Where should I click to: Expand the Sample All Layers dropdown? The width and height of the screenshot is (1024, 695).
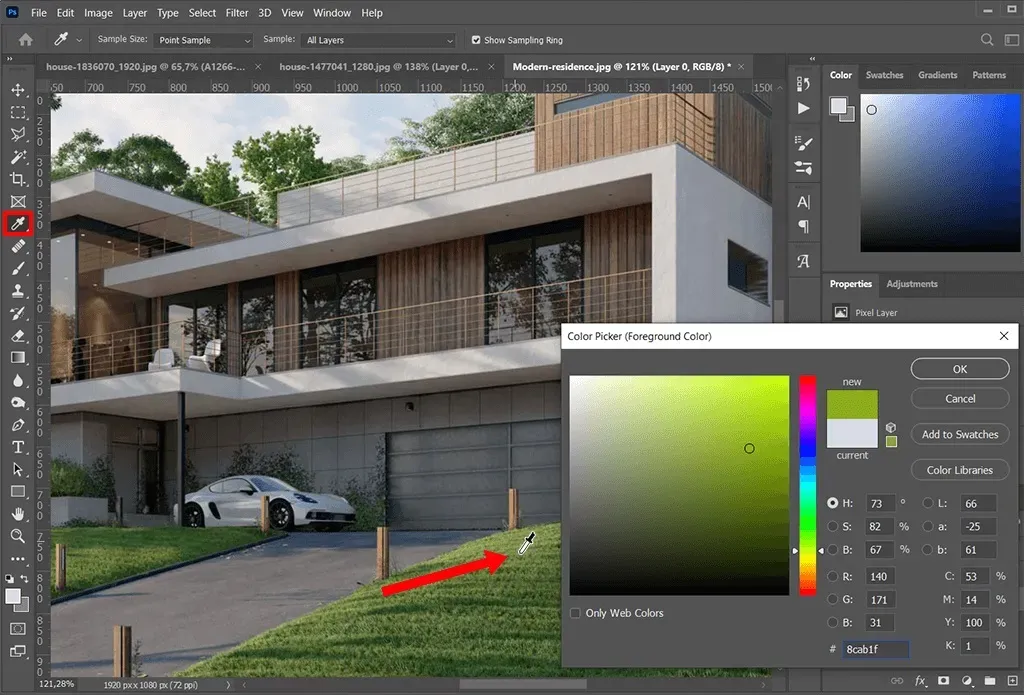click(x=379, y=40)
